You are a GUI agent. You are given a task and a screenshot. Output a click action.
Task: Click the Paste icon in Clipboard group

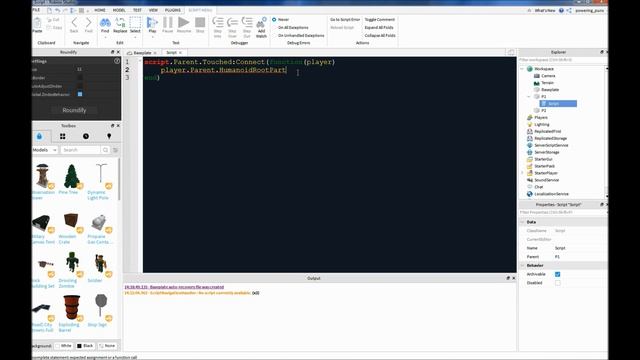coord(37,24)
